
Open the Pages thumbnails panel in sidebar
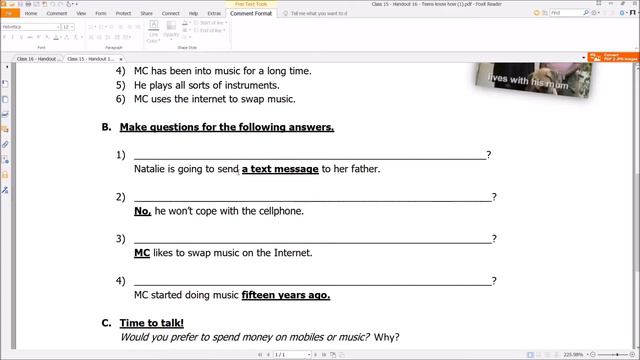pos(5,99)
